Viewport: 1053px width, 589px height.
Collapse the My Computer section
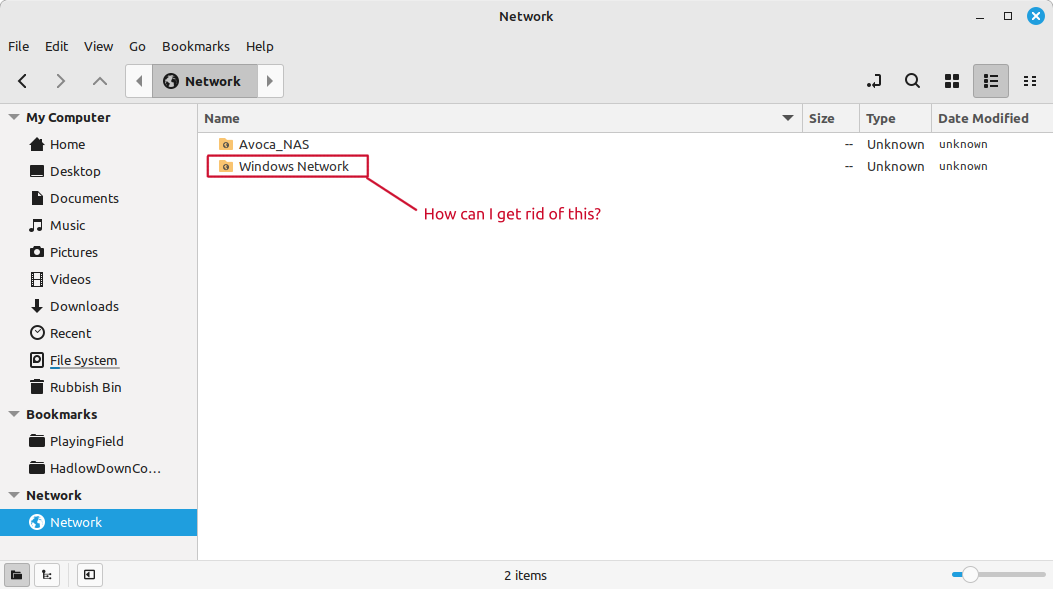tap(14, 117)
